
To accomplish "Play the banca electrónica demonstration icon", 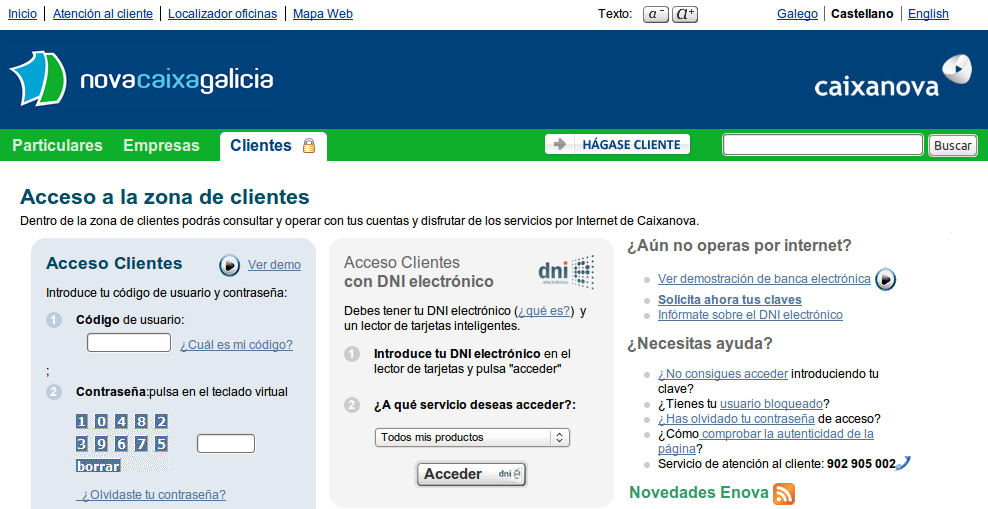I will point(885,279).
